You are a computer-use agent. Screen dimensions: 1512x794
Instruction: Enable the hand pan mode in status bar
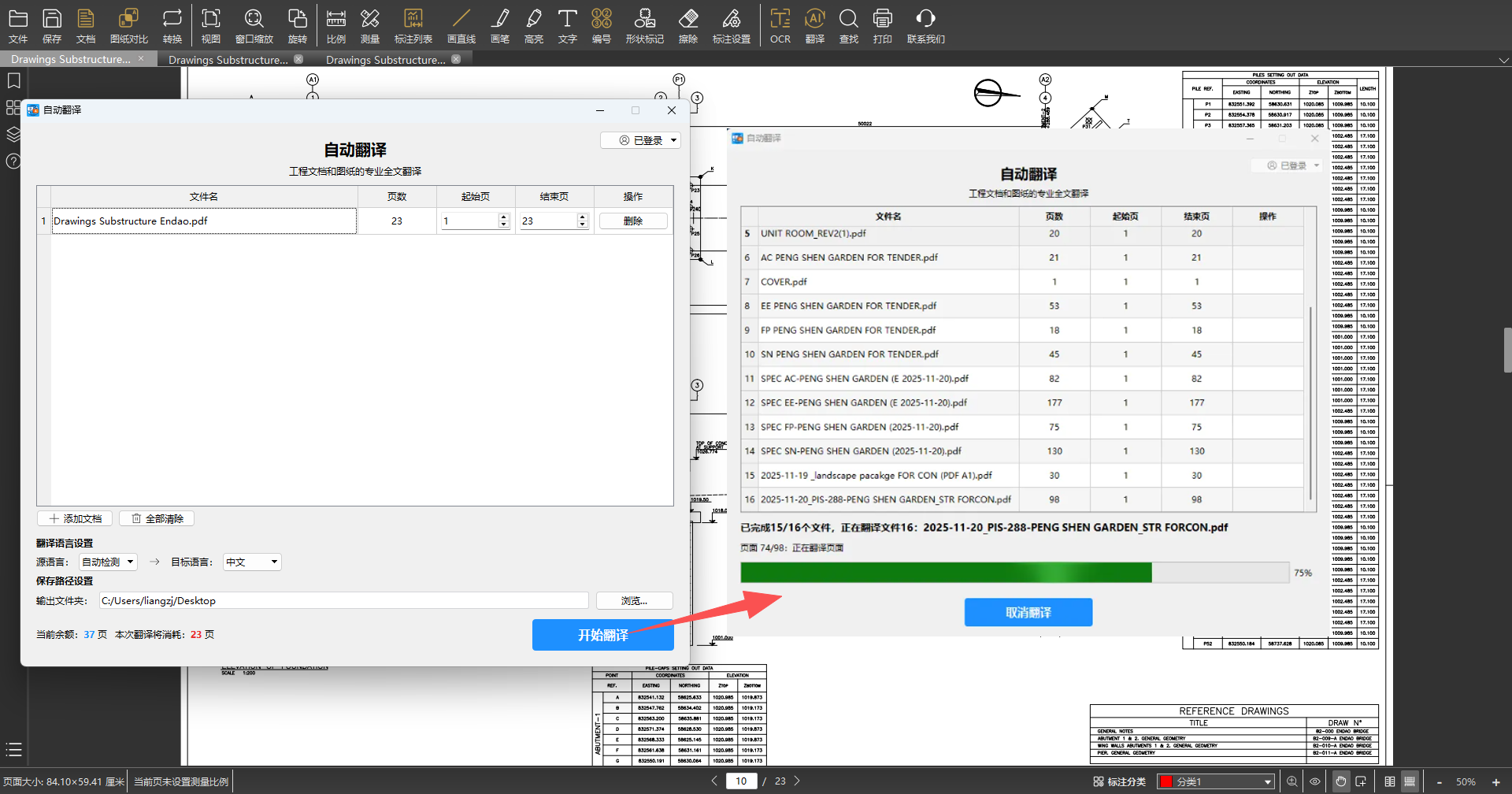1340,781
